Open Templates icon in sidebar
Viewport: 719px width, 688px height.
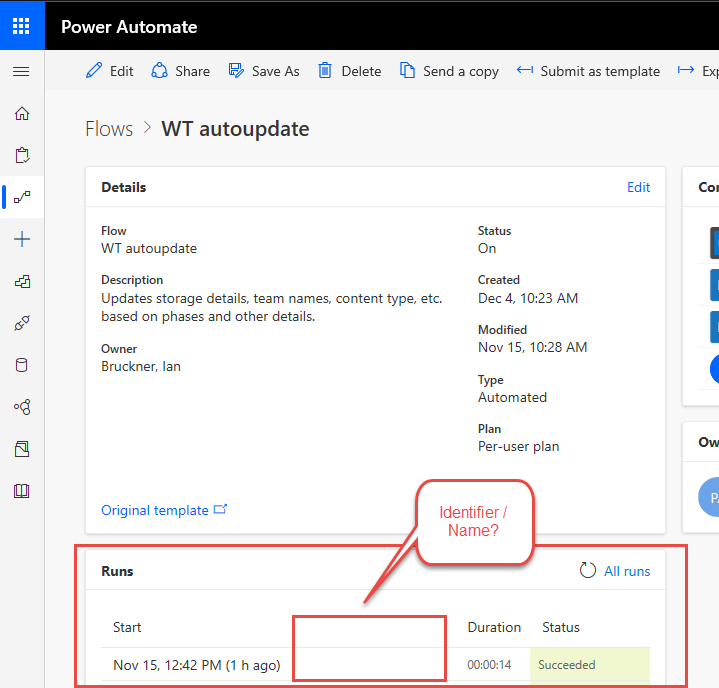tap(22, 281)
